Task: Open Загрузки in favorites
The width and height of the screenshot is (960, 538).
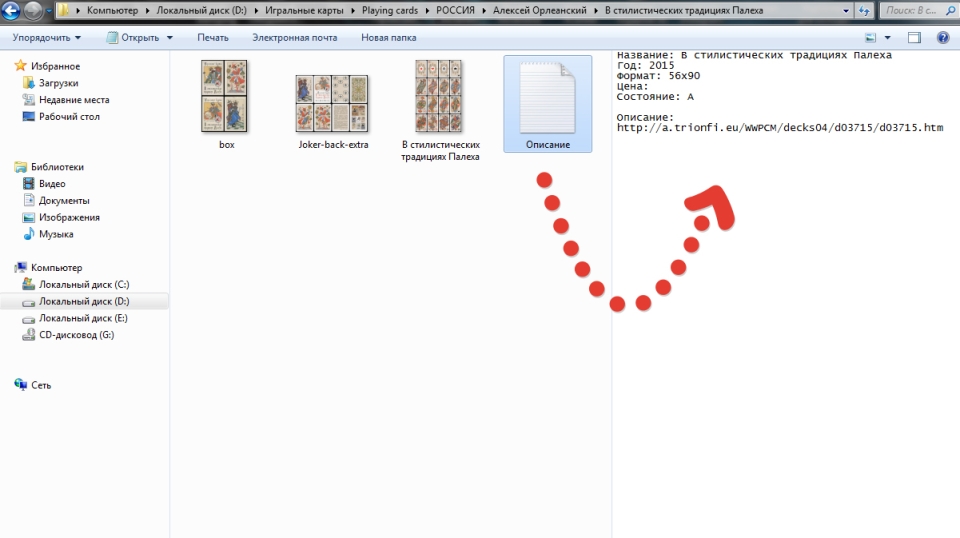Action: (58, 83)
